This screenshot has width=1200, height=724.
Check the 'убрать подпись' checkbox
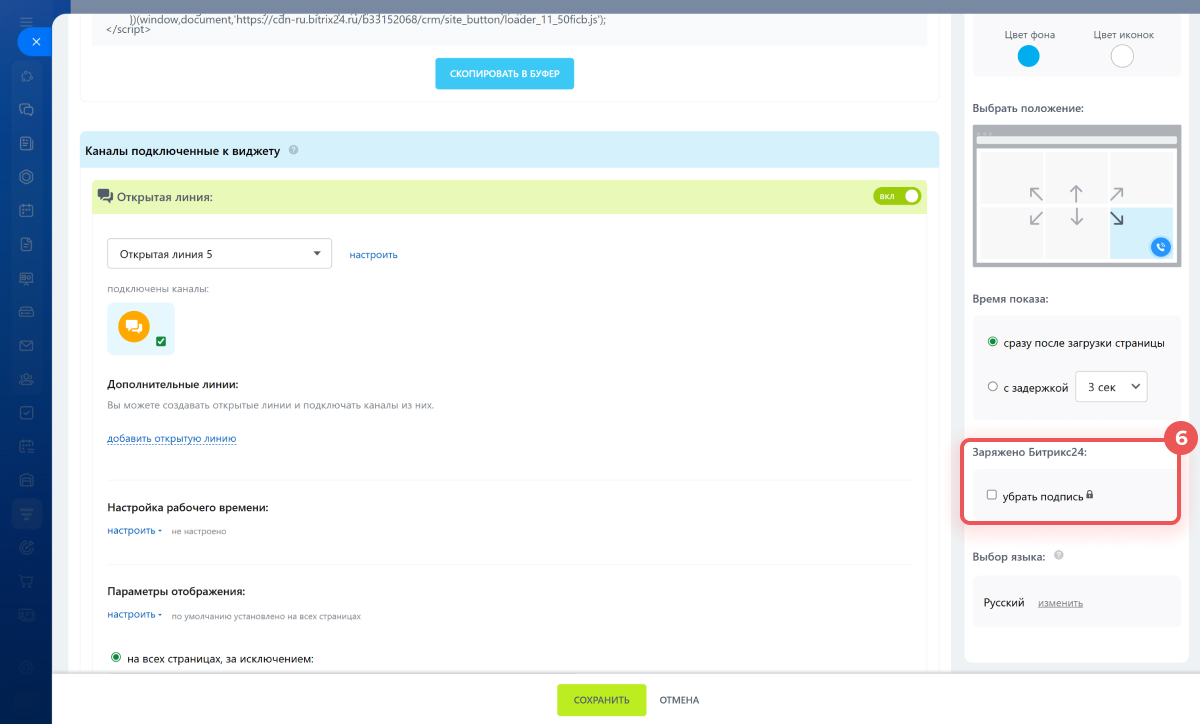tap(992, 495)
